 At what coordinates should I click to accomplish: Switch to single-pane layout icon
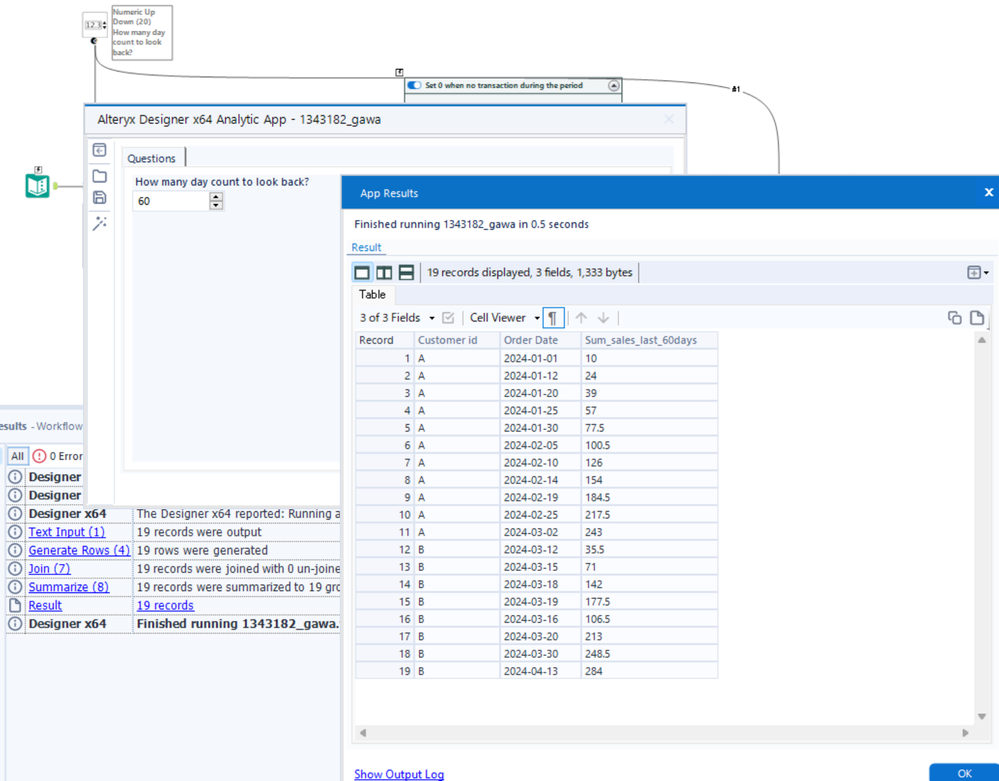point(362,273)
